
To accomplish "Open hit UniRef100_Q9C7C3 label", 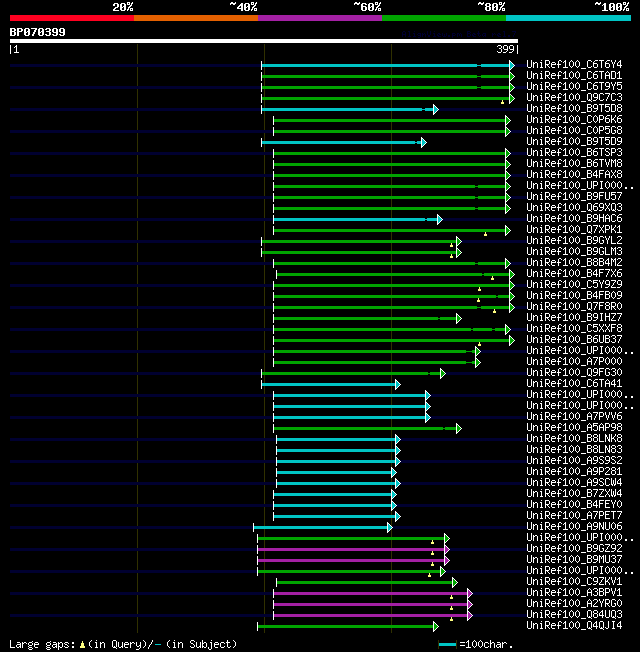I will click(x=574, y=97).
